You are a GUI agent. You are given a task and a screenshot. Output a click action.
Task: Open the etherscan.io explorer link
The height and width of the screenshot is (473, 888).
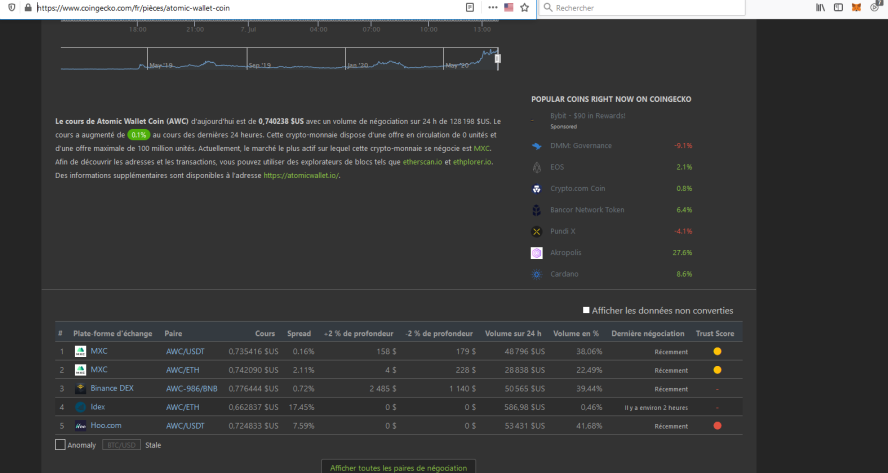point(422,162)
